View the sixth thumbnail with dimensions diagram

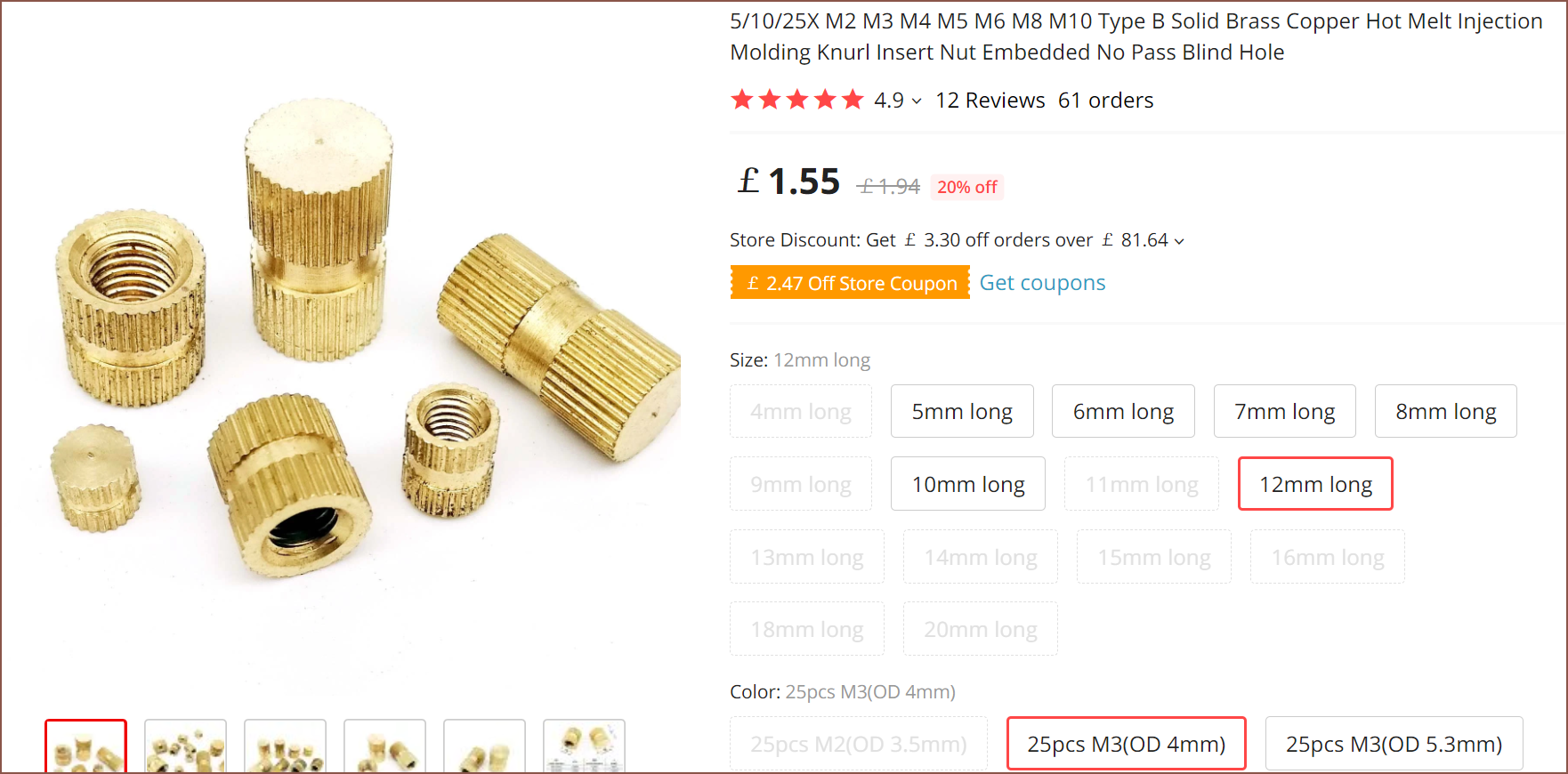[584, 746]
